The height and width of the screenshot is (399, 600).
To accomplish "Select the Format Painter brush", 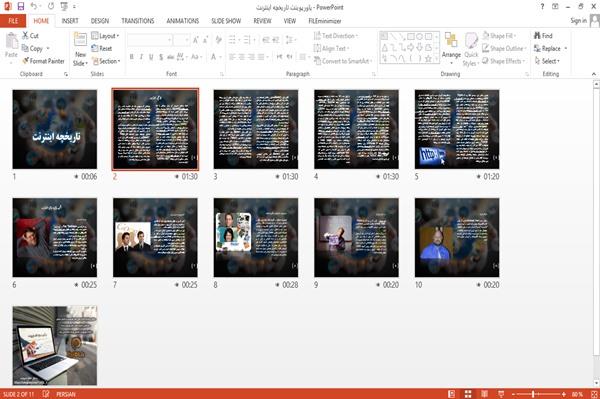I will tap(25, 61).
